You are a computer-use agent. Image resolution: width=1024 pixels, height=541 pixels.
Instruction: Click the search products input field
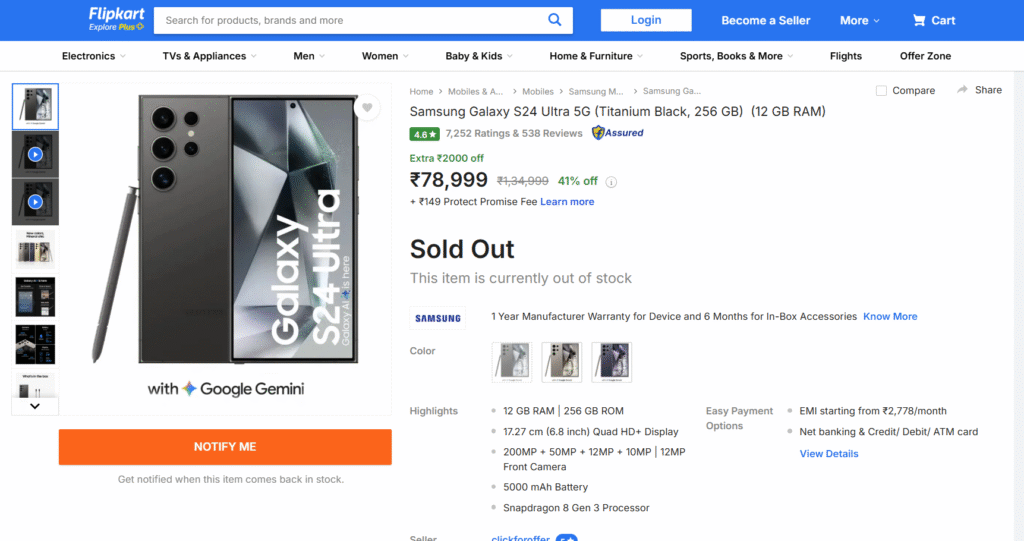350,20
